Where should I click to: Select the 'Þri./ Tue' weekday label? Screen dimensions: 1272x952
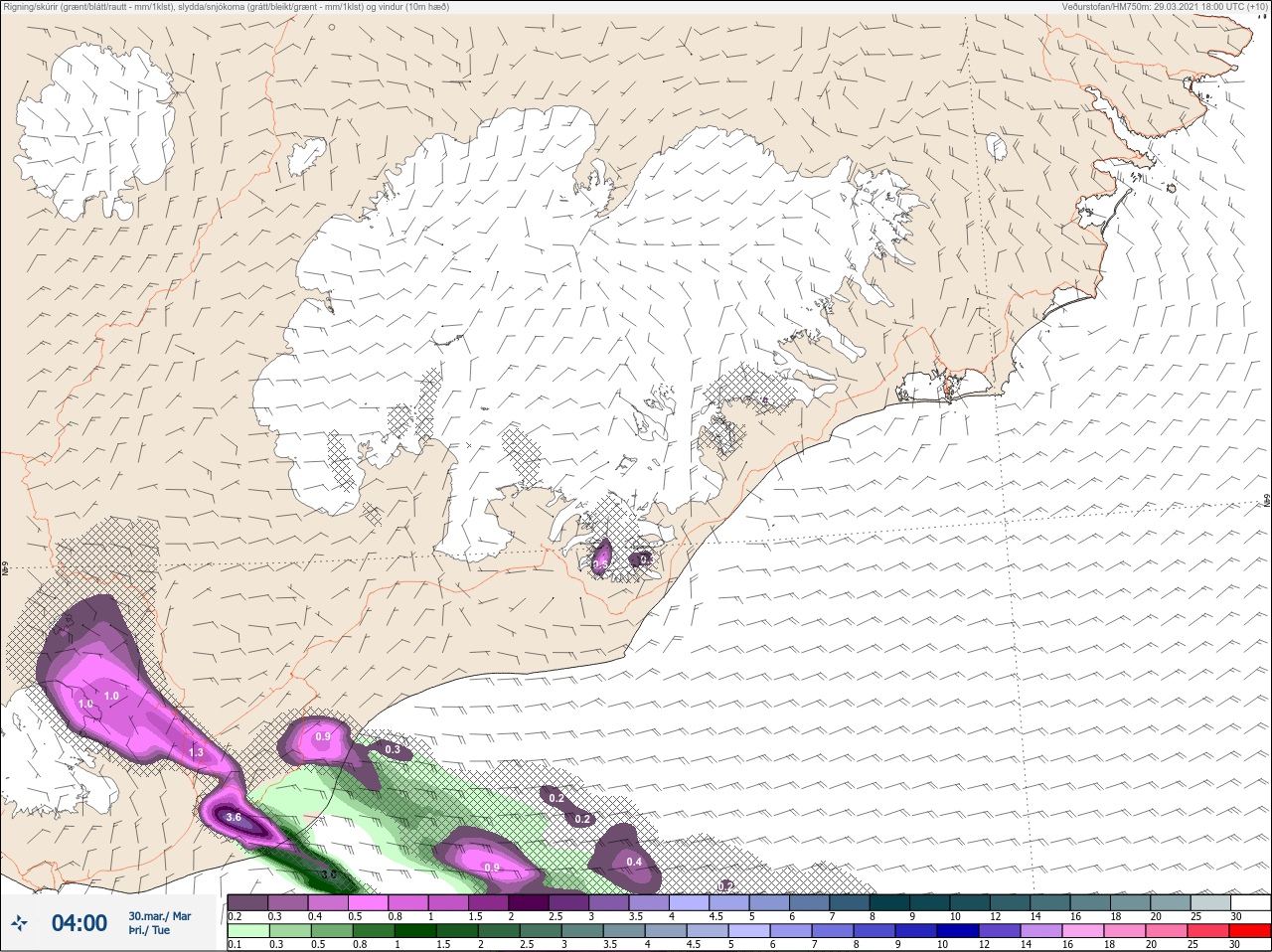pos(149,930)
